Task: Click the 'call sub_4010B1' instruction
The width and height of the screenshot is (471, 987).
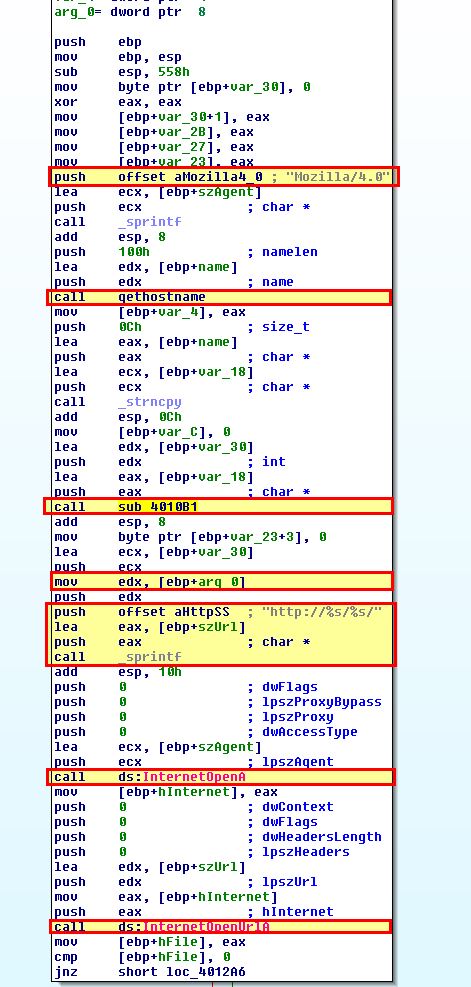Action: 218,506
